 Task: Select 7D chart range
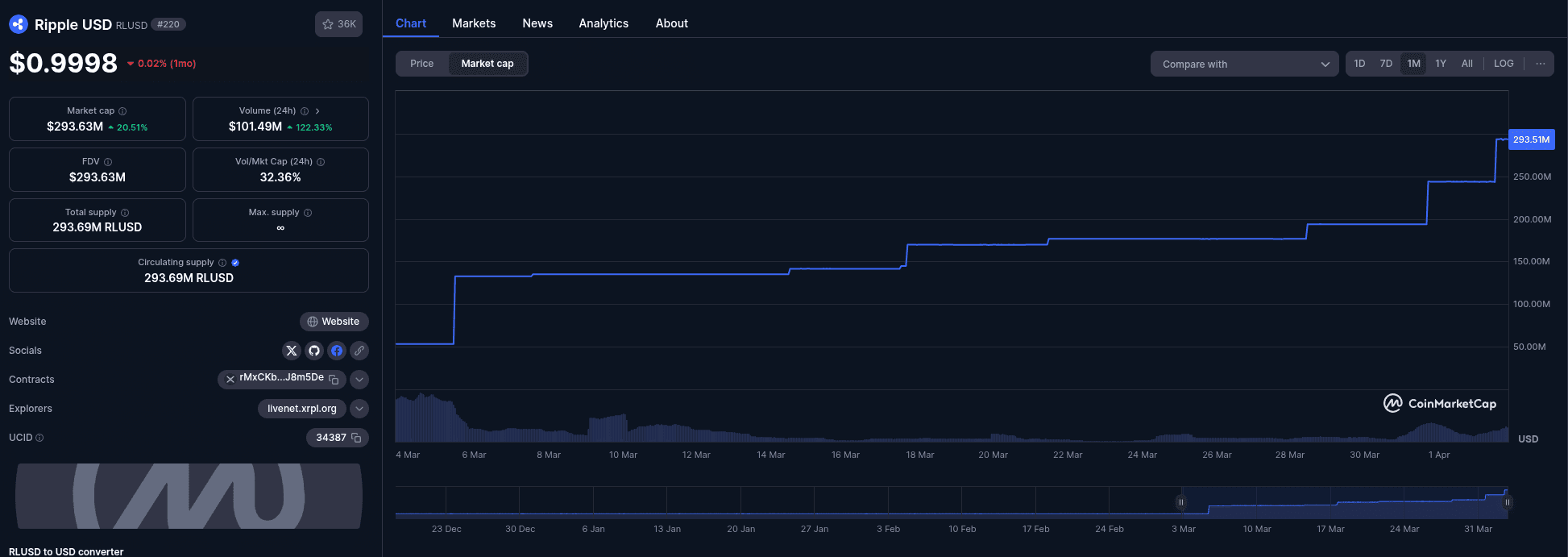[x=1386, y=64]
